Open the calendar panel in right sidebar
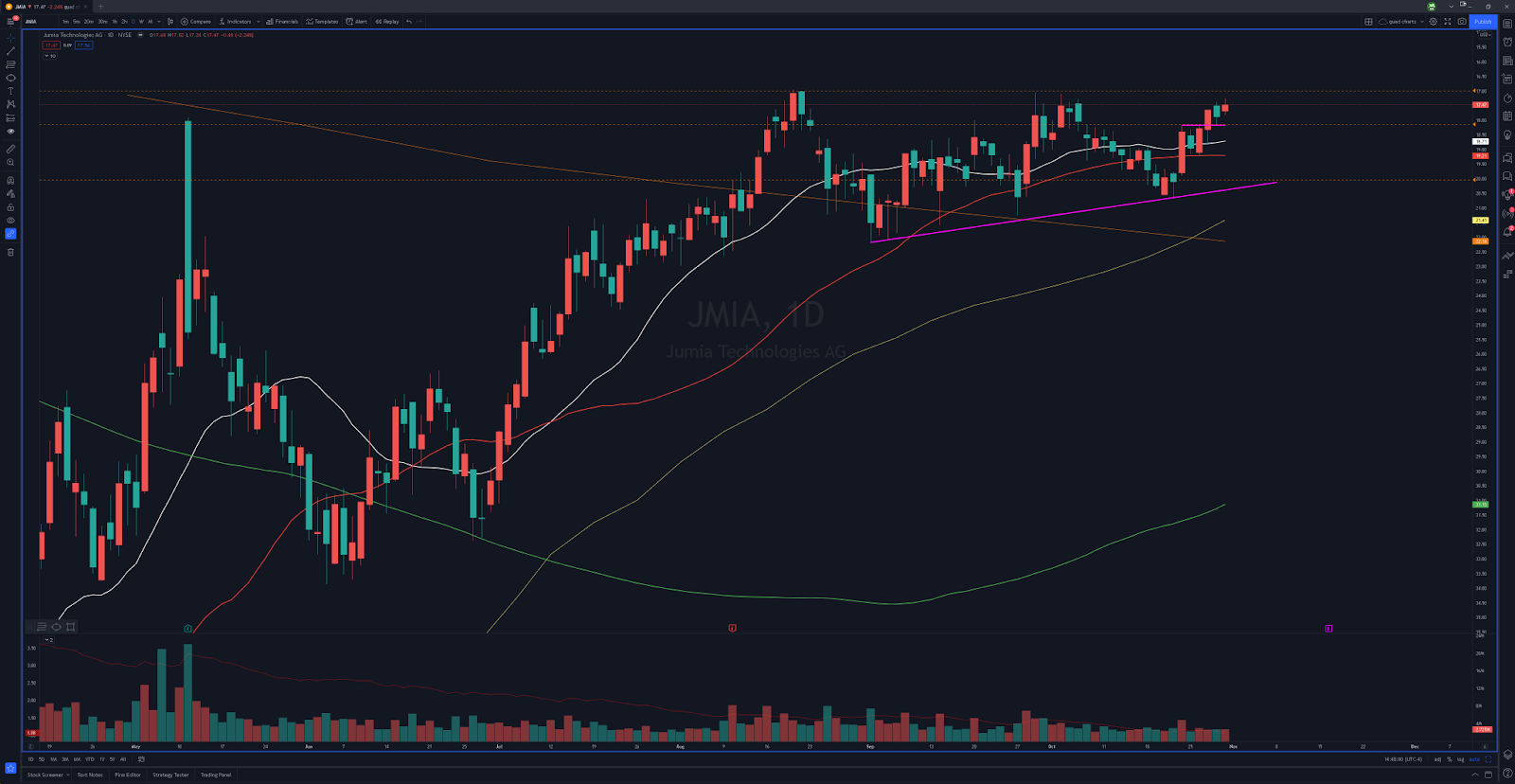1515x784 pixels. (x=1507, y=116)
